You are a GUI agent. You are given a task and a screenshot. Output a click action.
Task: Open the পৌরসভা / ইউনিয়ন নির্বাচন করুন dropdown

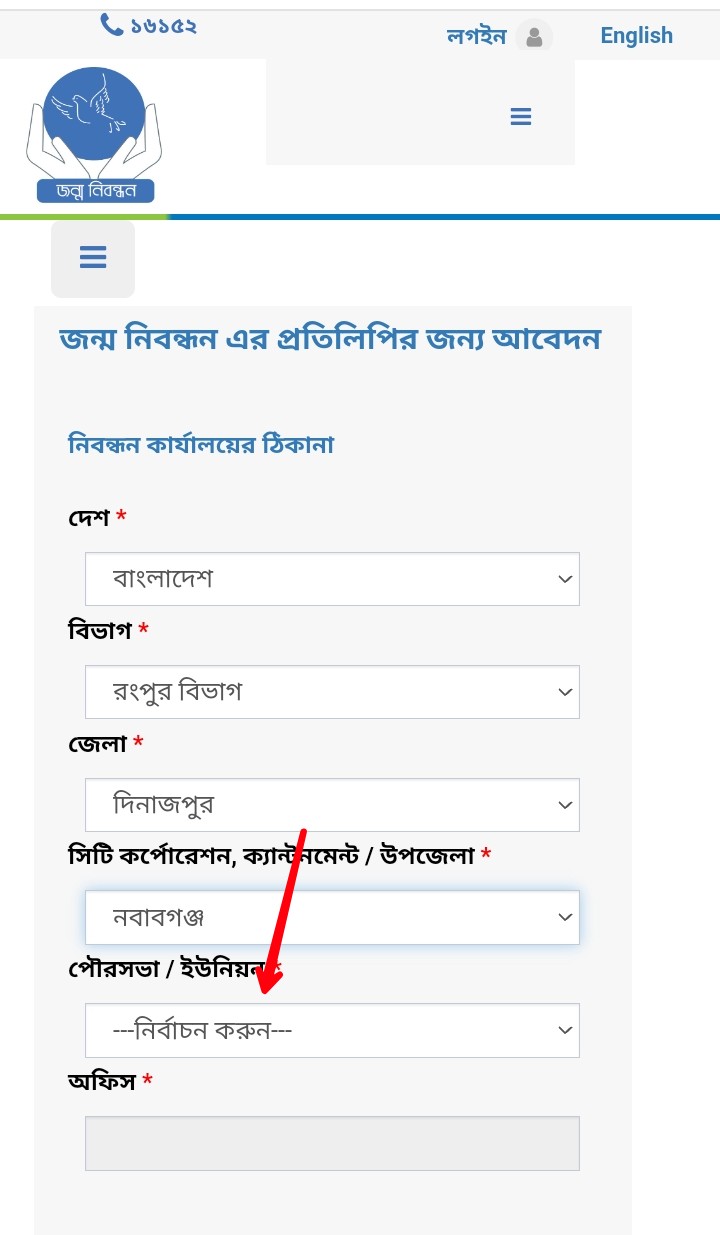(332, 1030)
